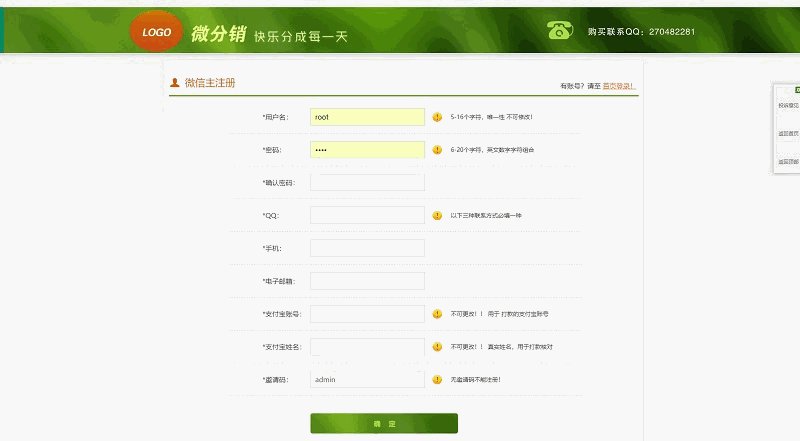Click the 微分销 site title
The width and height of the screenshot is (800, 441).
(219, 34)
